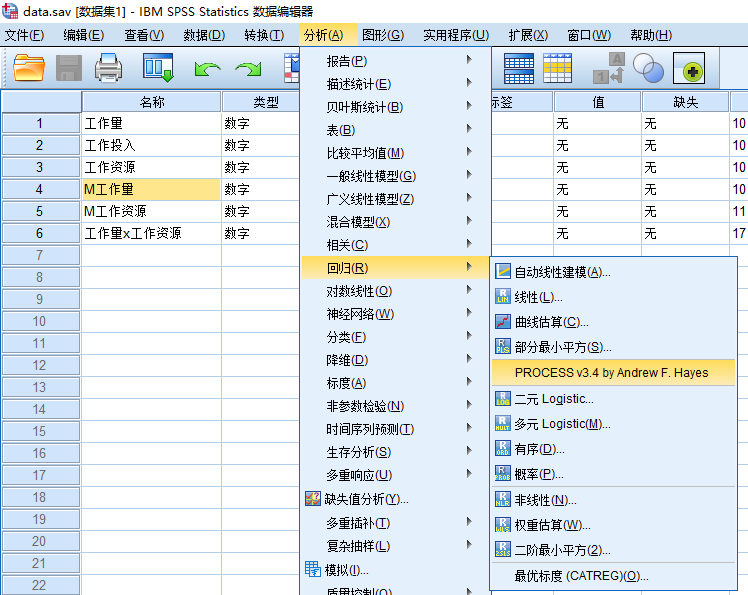Open the 实用程序(U) menu
This screenshot has height=595, width=748.
pos(456,35)
